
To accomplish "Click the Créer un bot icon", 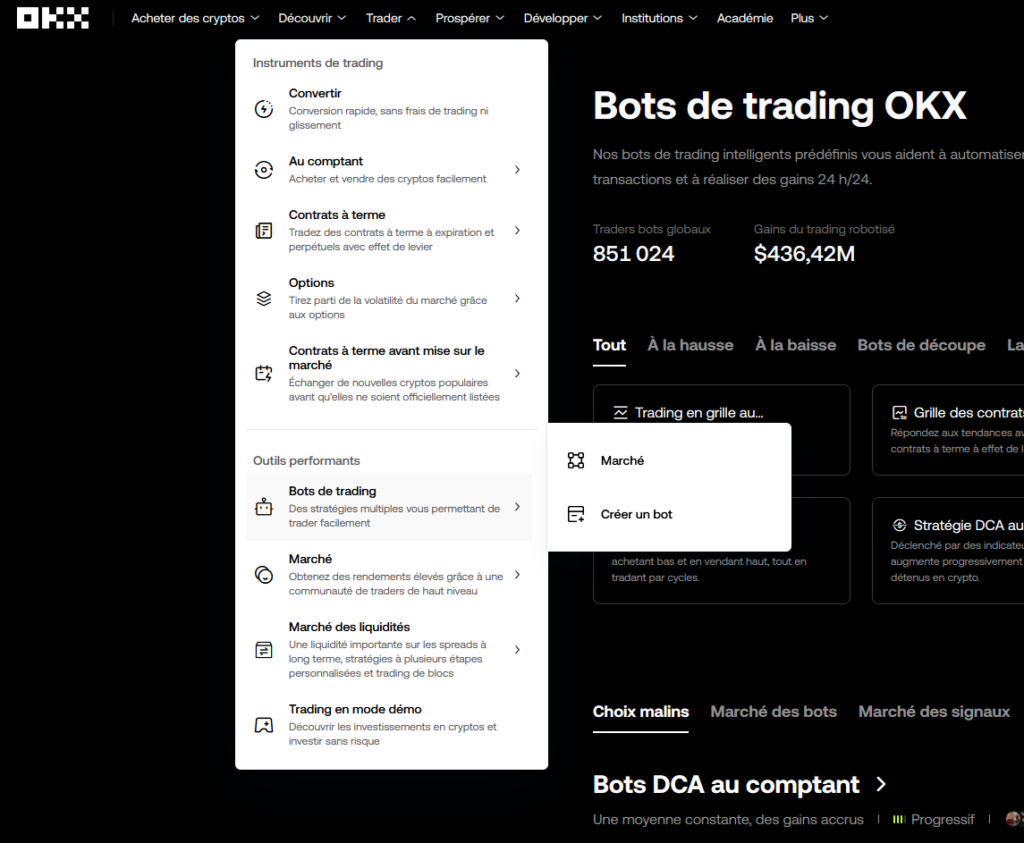I will click(576, 514).
